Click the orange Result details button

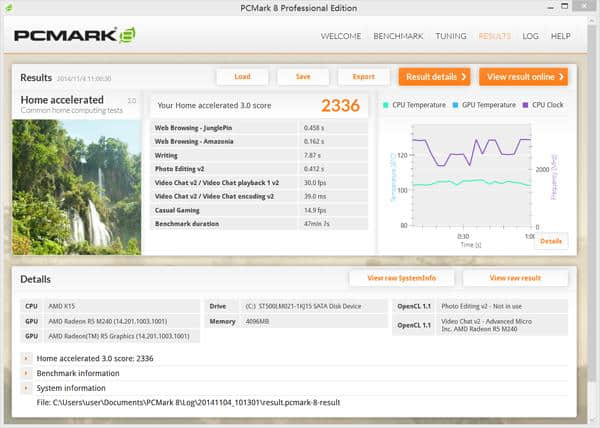point(434,76)
